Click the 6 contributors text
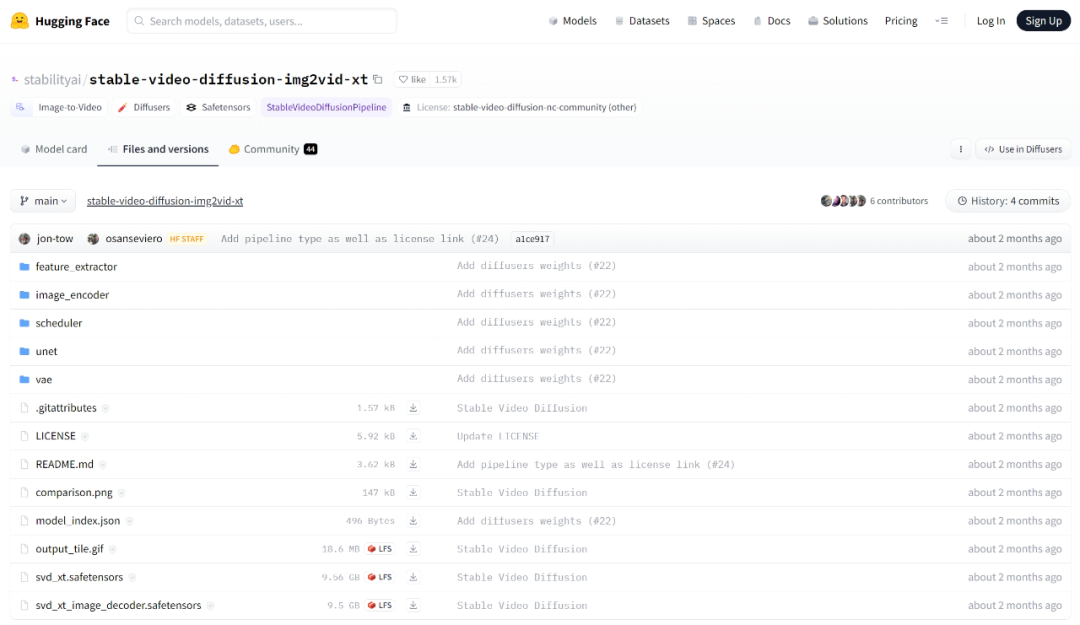 coord(899,201)
